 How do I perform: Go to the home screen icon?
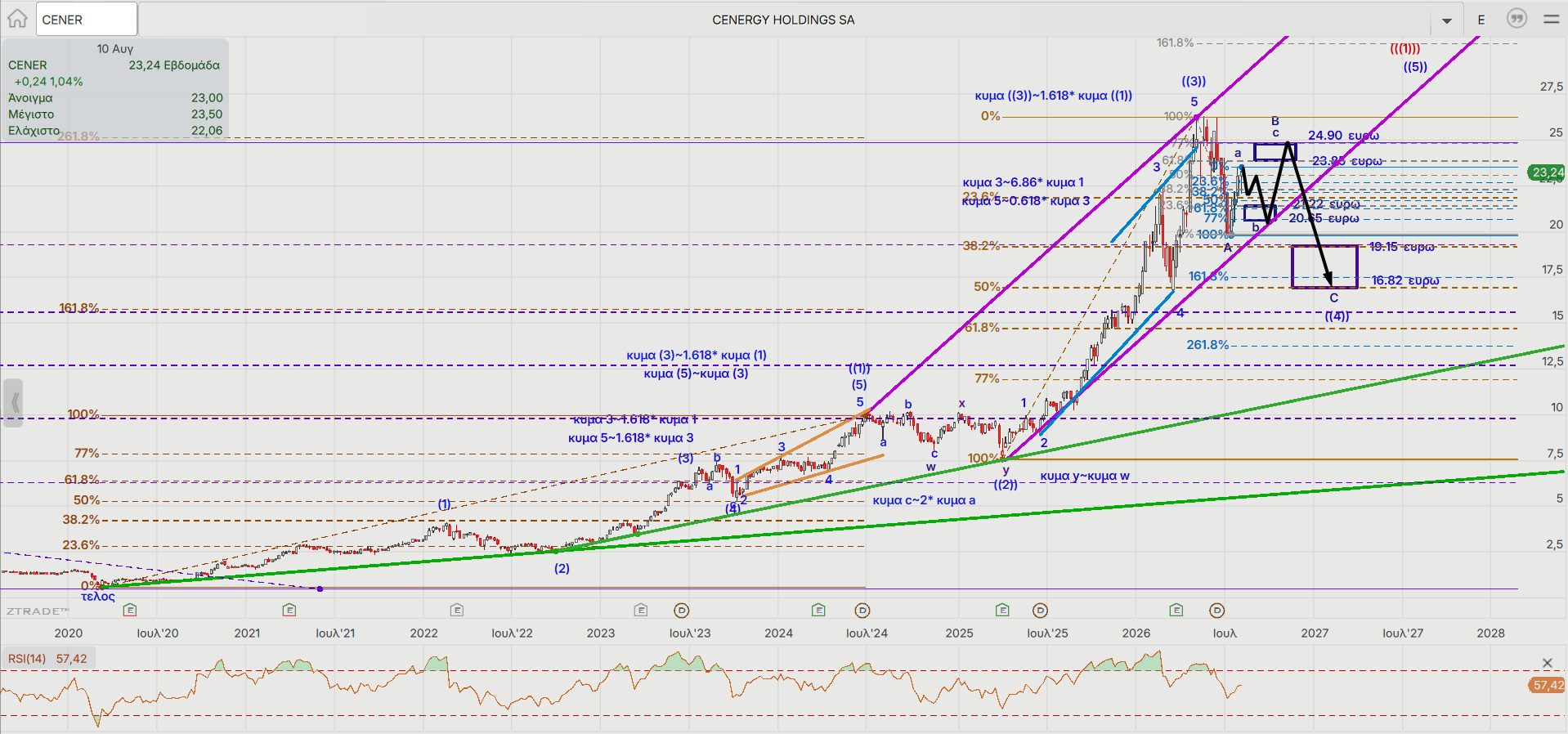[17, 19]
